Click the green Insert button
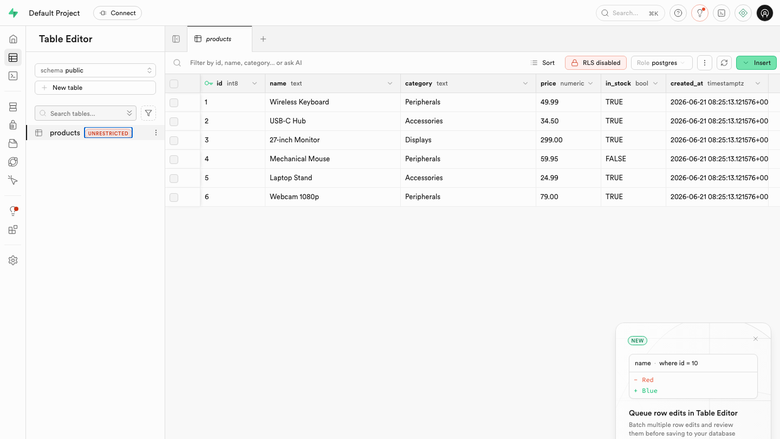The height and width of the screenshot is (439, 780). [x=756, y=63]
